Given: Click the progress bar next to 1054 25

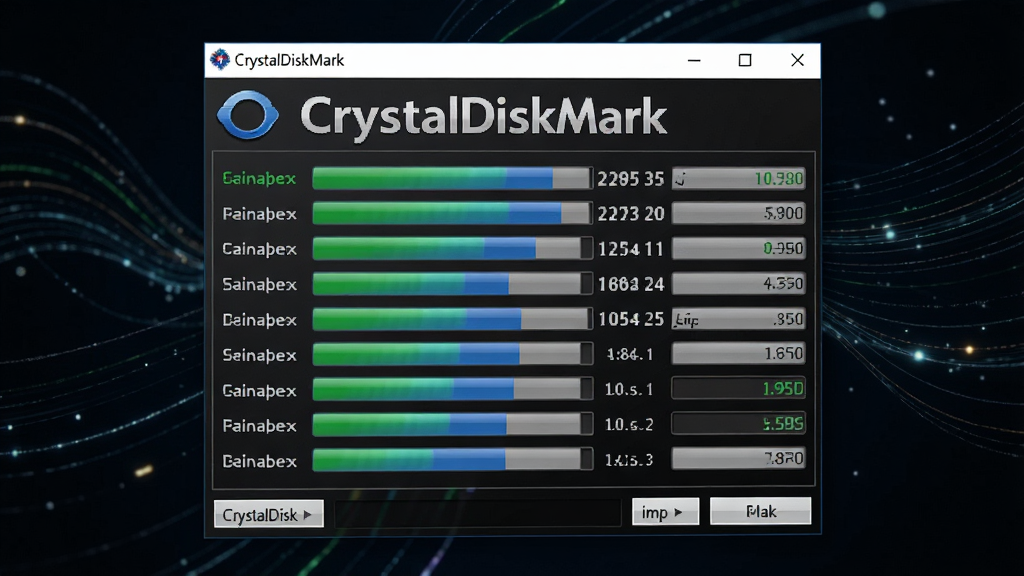Looking at the screenshot, I should pyautogui.click(x=453, y=319).
